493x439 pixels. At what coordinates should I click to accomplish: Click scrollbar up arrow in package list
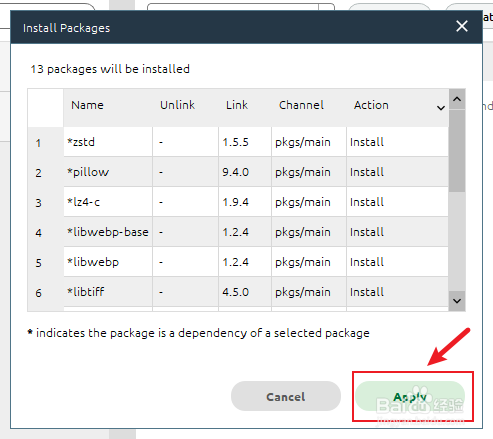coord(457,99)
